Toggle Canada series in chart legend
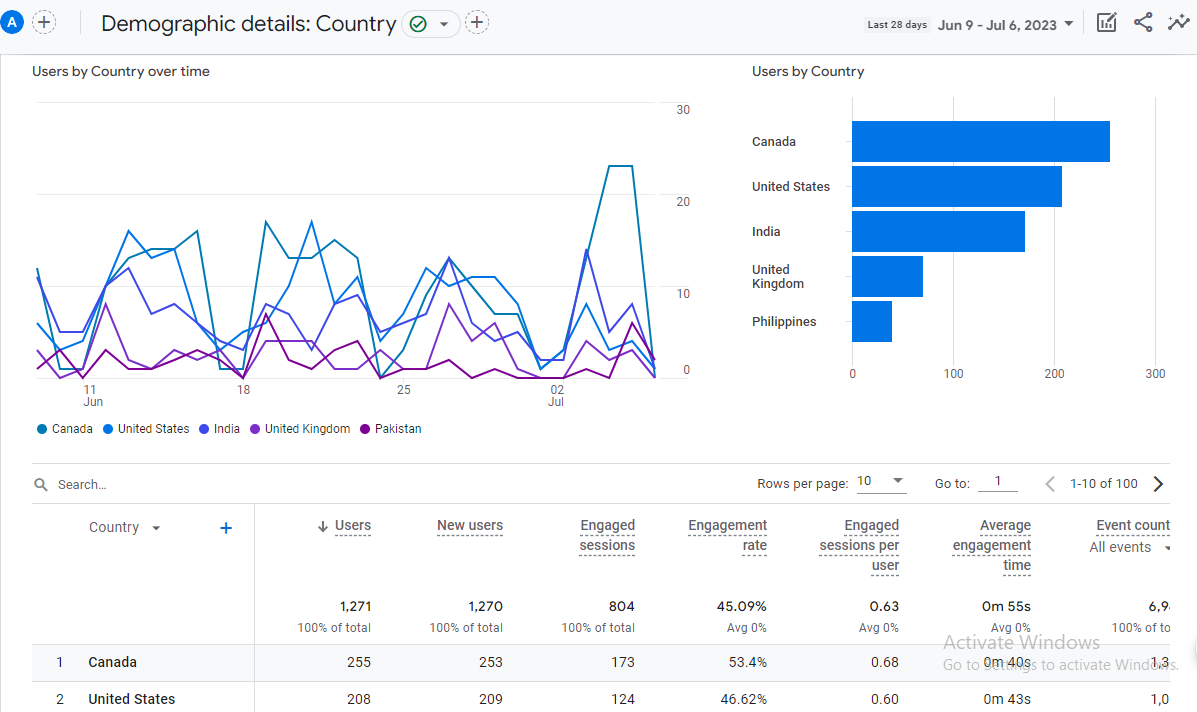1197x712 pixels. (65, 429)
